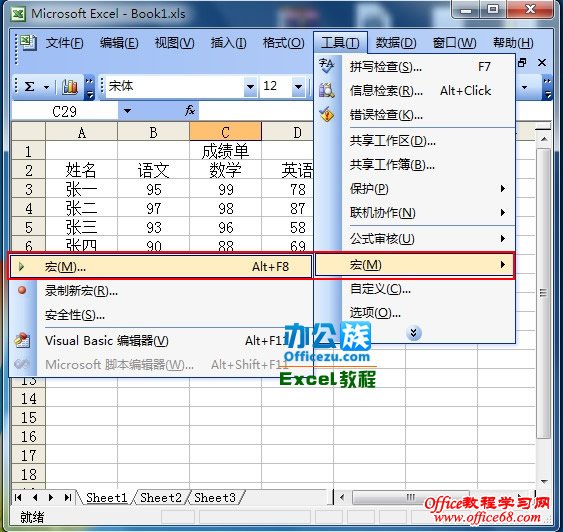
Task: Open the 格式(O) menu
Action: coord(283,43)
